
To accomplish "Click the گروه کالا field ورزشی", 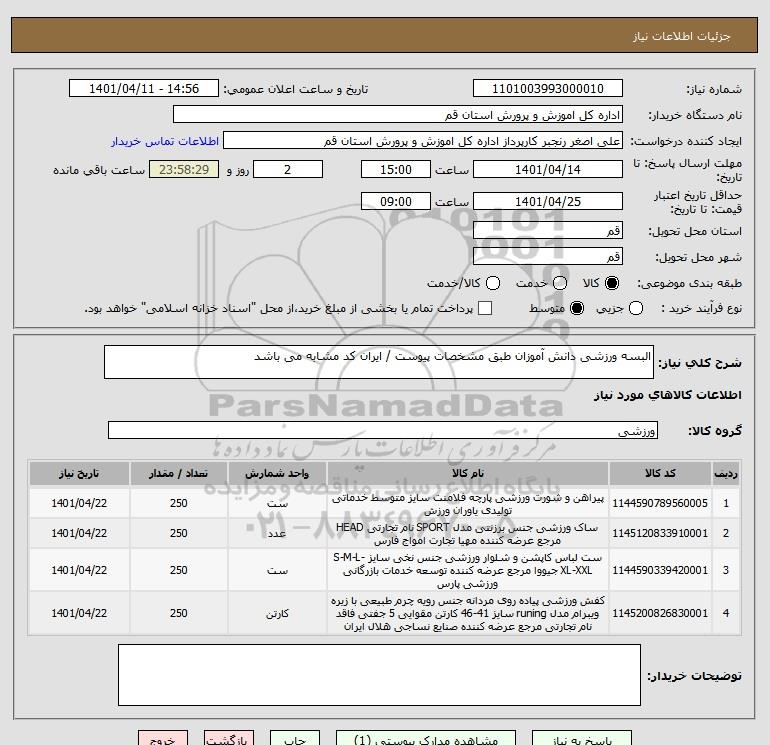I will click(x=383, y=430).
